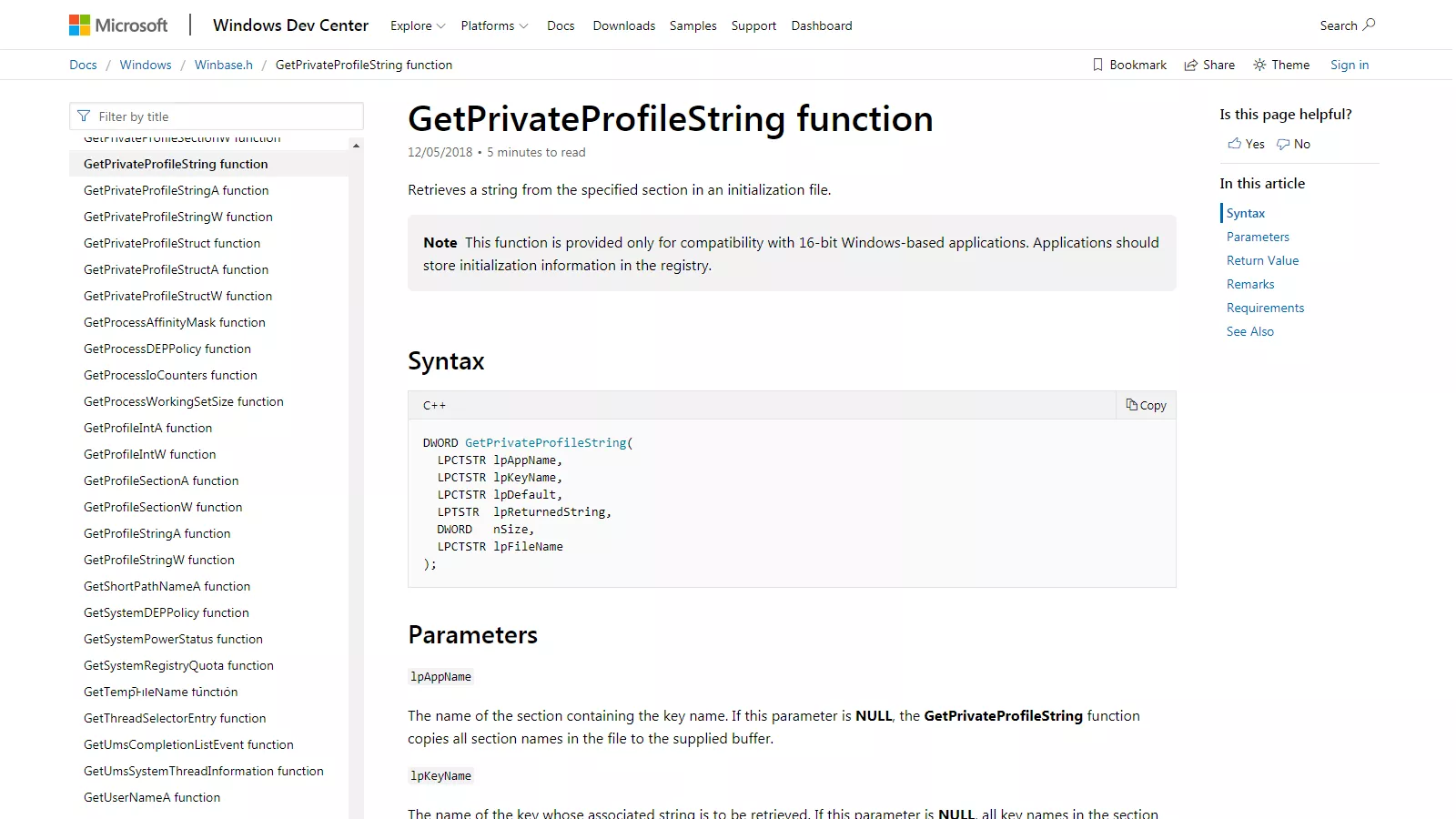Open GetPrivateProfileStringA function page
Screen dimensions: 1456x819
pyautogui.click(x=177, y=190)
